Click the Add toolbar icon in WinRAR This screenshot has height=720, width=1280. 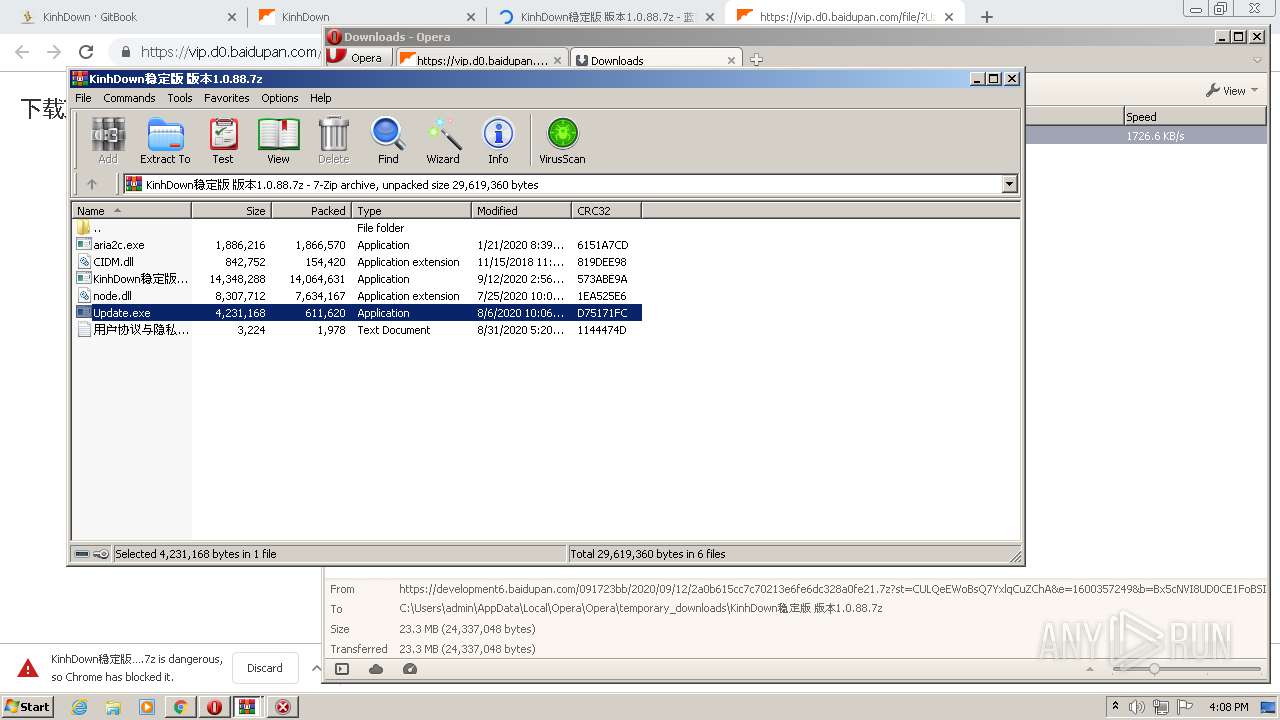(108, 140)
